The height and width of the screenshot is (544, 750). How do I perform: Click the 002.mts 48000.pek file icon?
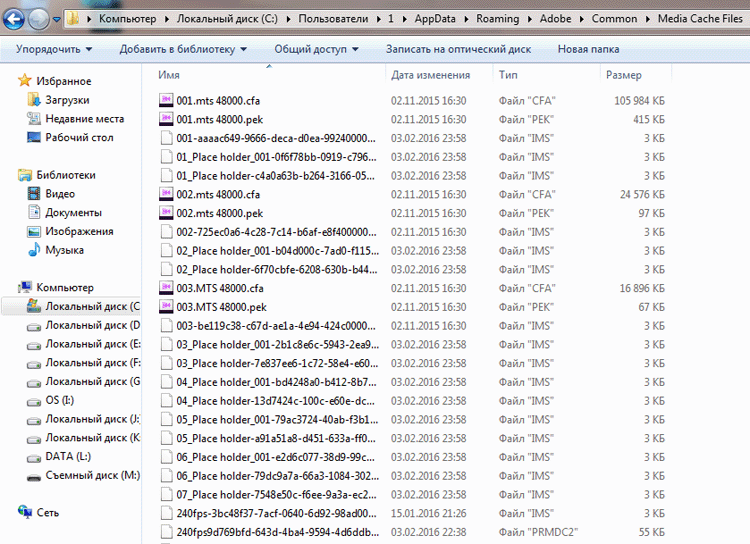[x=166, y=212]
